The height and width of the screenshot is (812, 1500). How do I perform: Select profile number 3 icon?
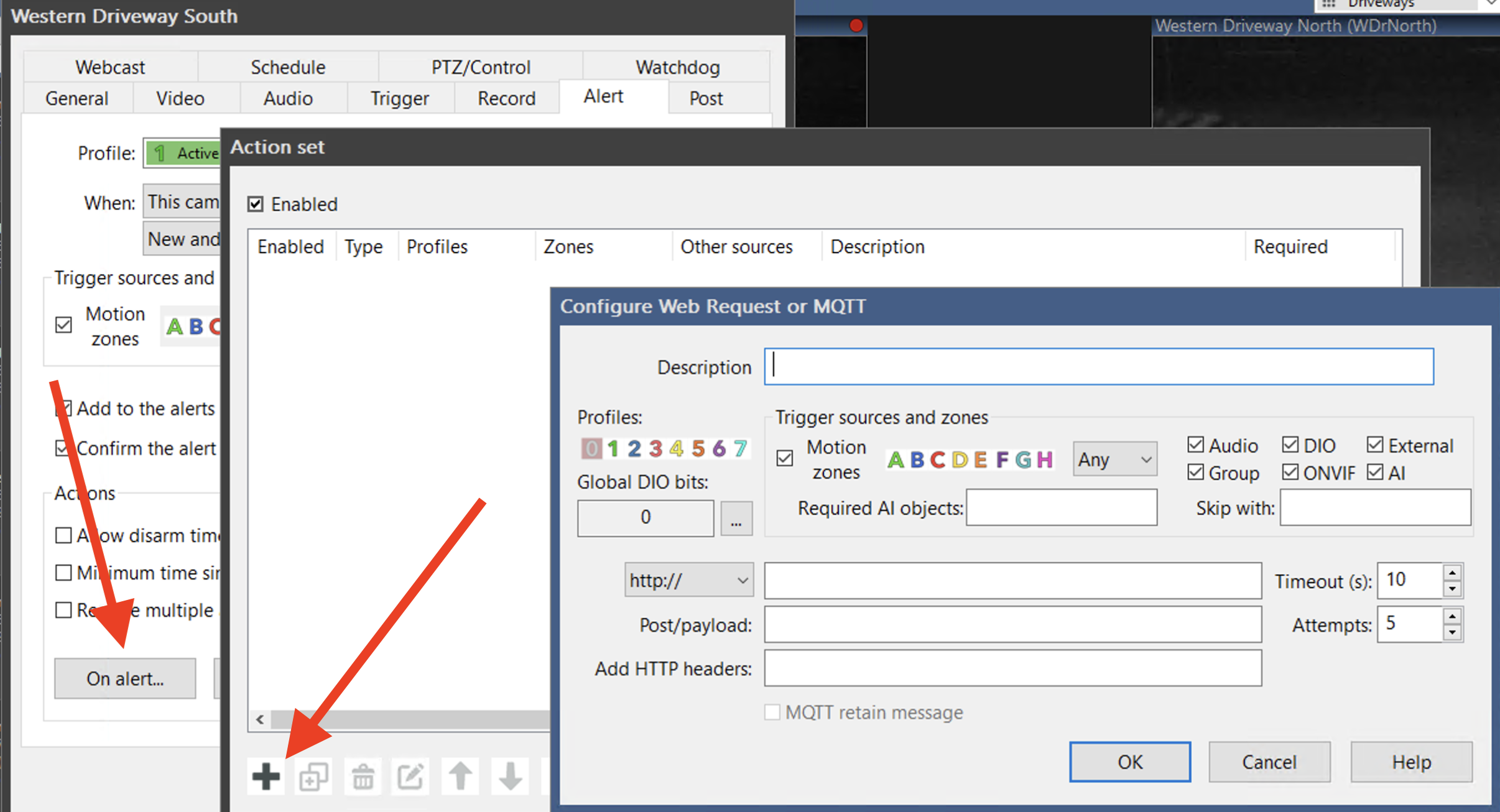click(x=655, y=448)
